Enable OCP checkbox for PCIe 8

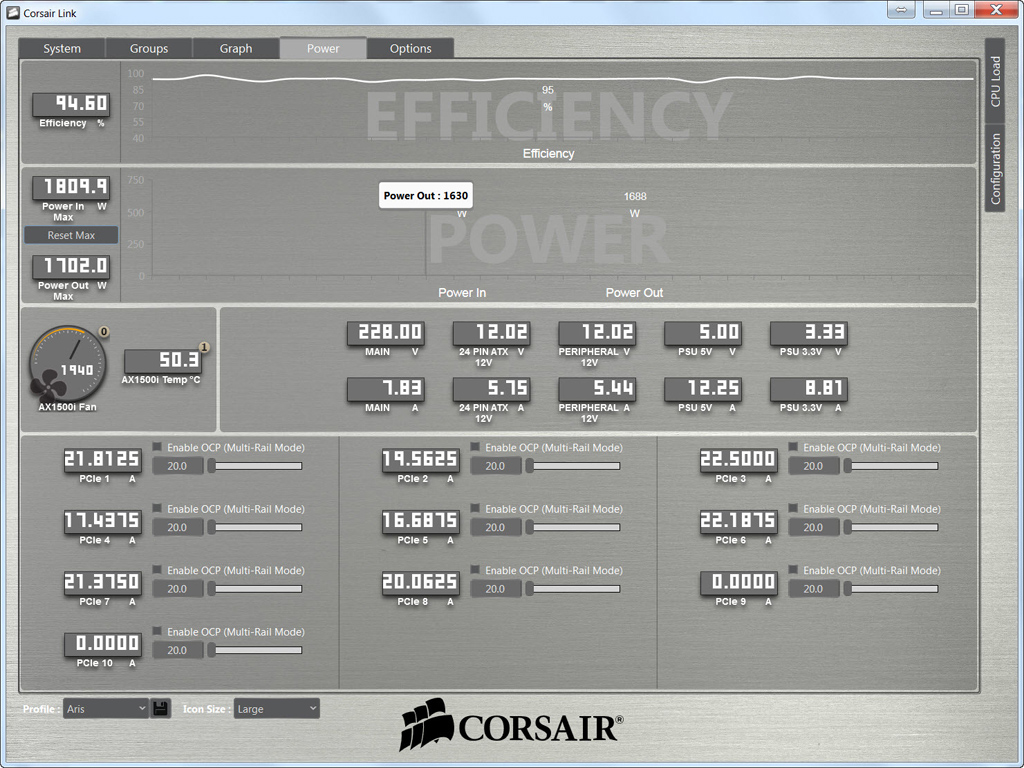coord(475,570)
